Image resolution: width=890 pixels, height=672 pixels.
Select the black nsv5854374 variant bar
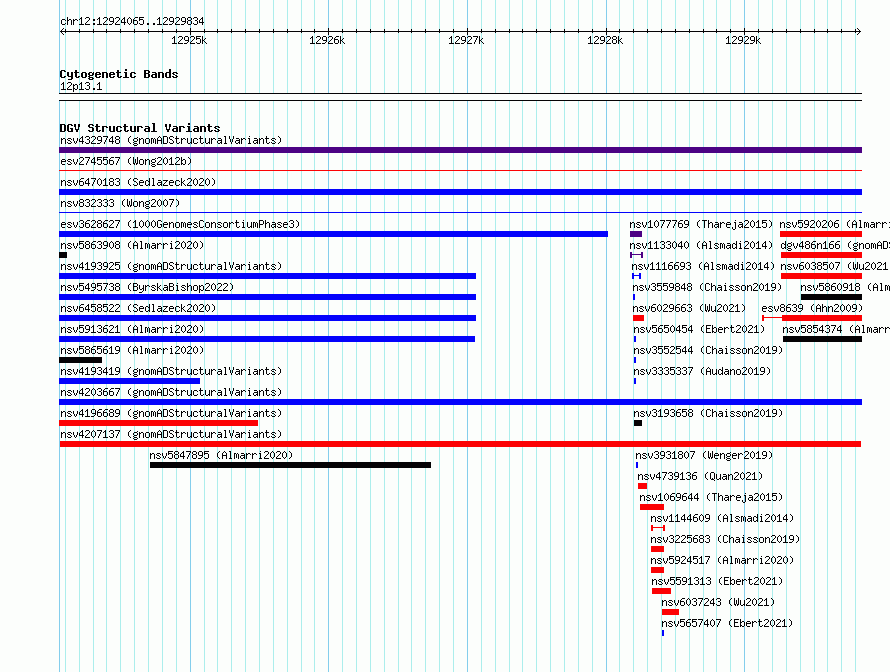click(822, 339)
